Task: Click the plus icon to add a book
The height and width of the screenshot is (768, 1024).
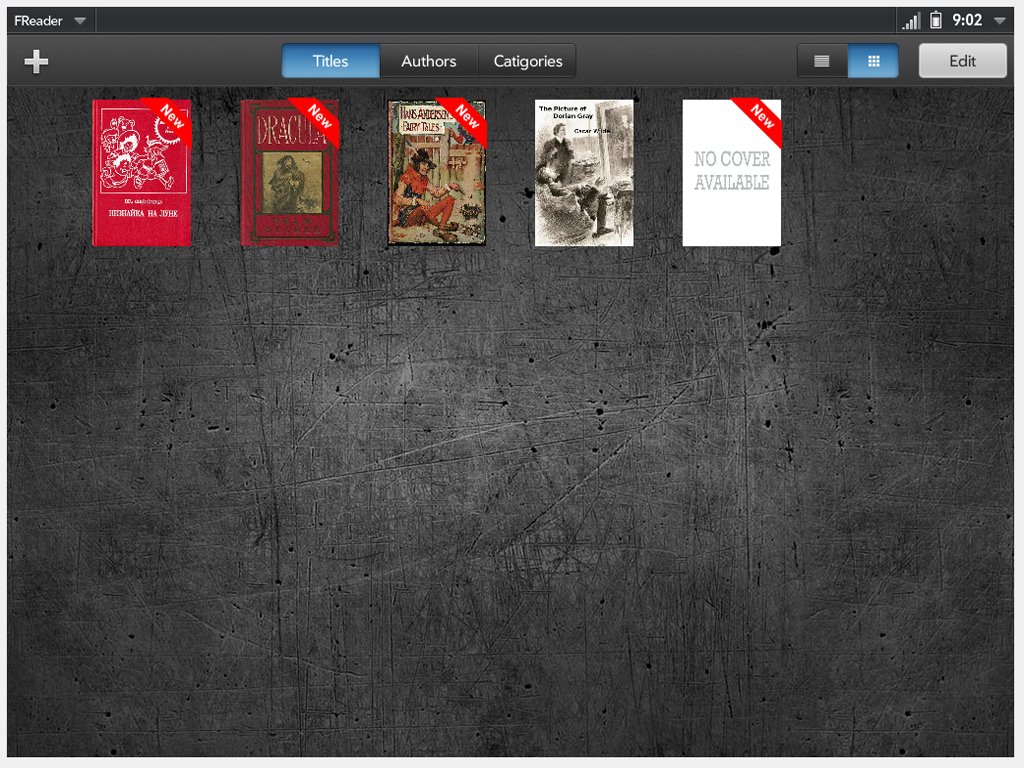Action: click(36, 61)
